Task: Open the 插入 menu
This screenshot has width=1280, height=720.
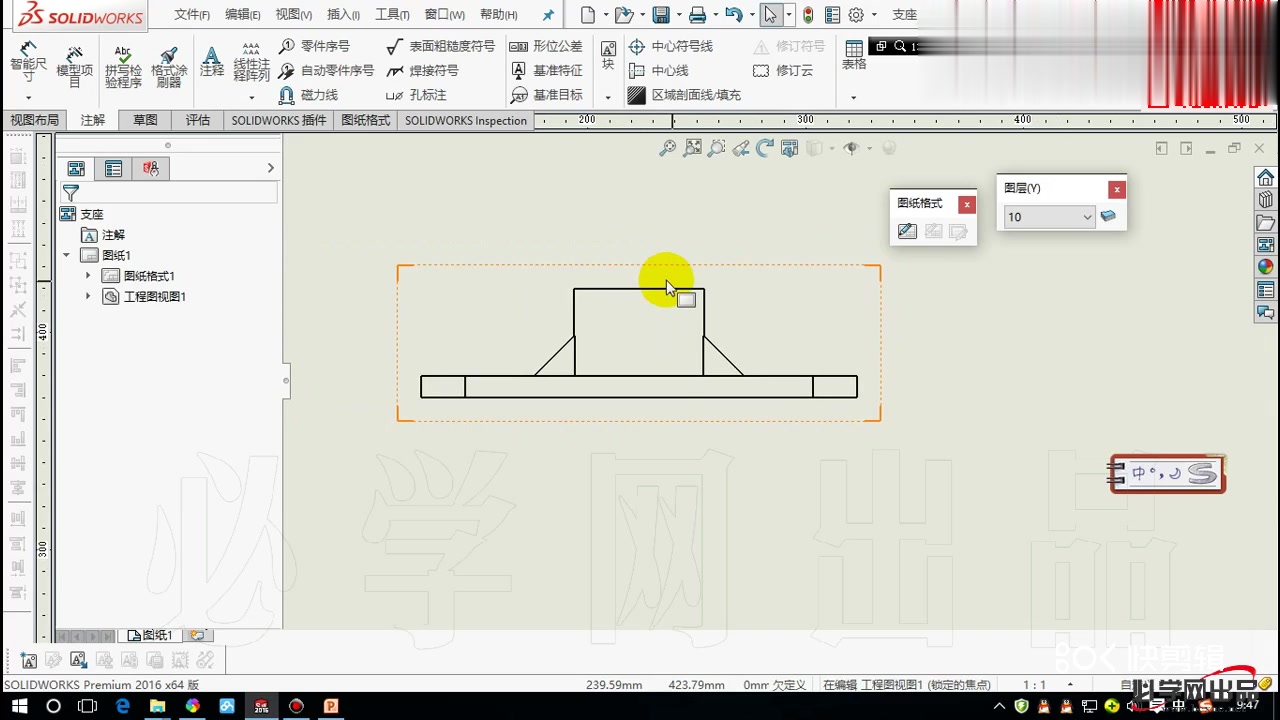Action: click(343, 15)
